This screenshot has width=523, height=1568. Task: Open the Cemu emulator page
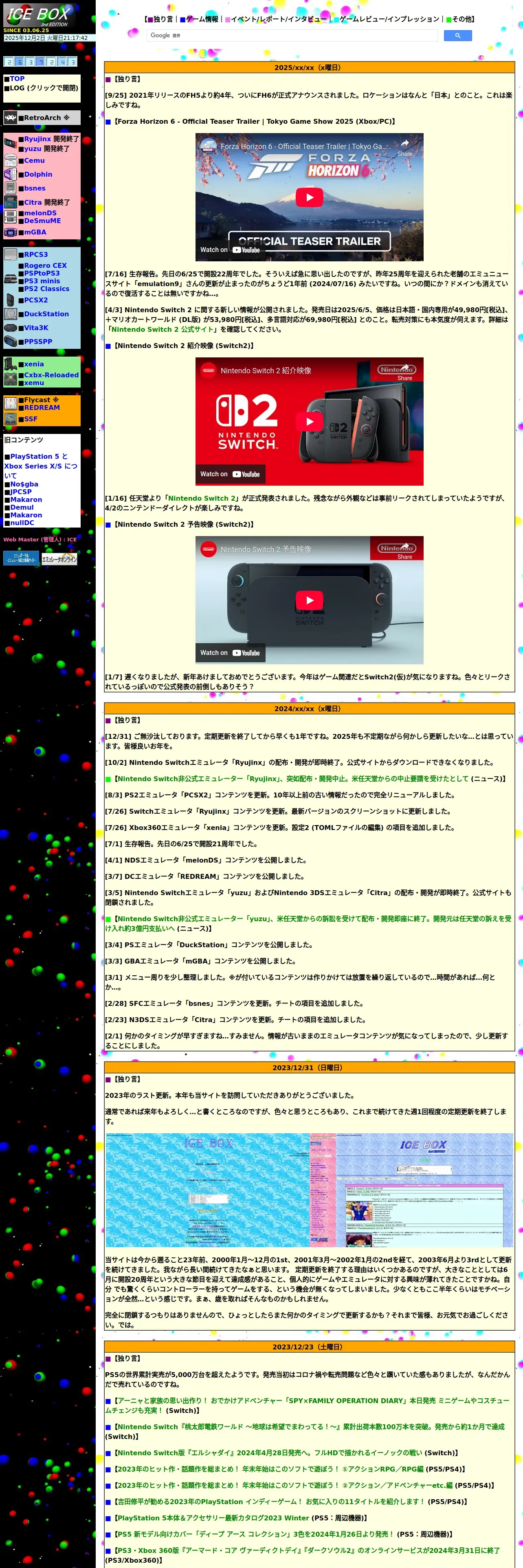(x=34, y=161)
